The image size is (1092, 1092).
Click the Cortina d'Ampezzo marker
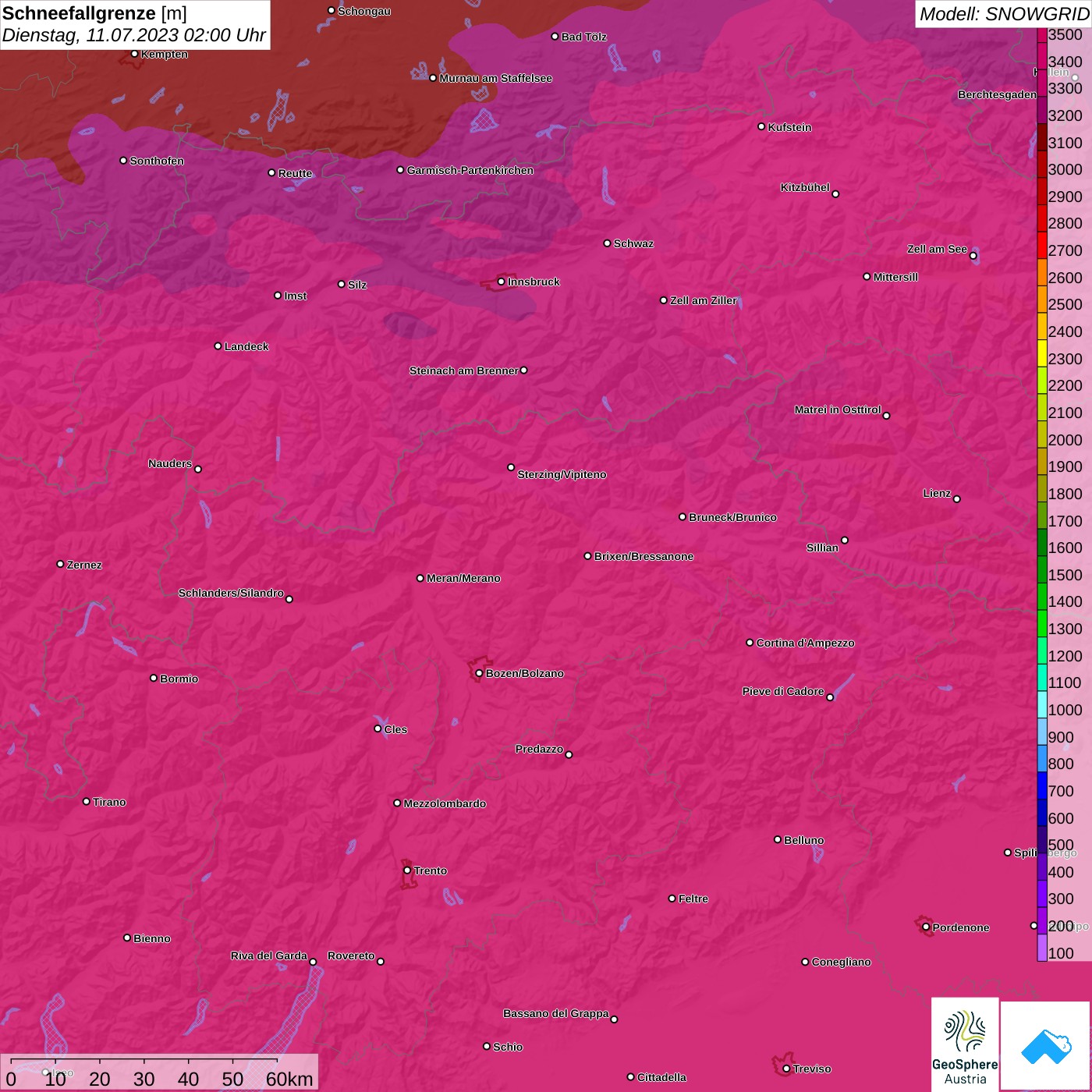(x=750, y=643)
